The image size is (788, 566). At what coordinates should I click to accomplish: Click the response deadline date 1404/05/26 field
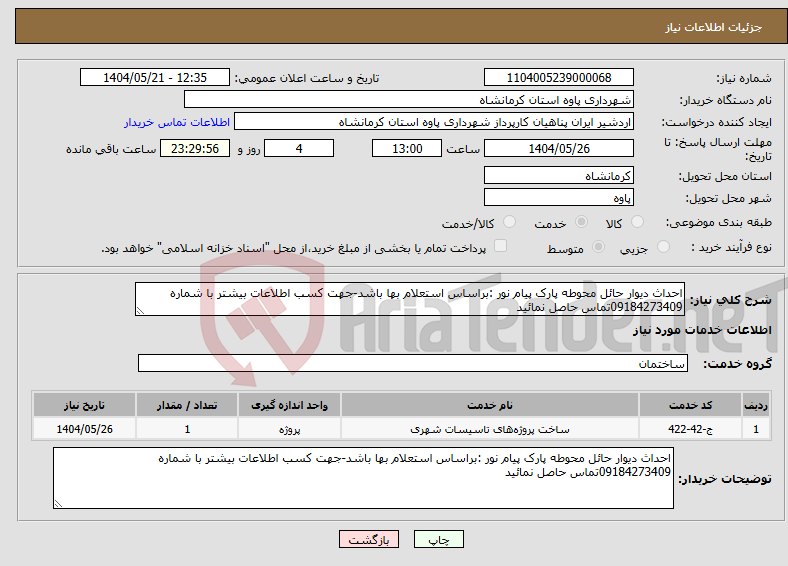click(558, 148)
